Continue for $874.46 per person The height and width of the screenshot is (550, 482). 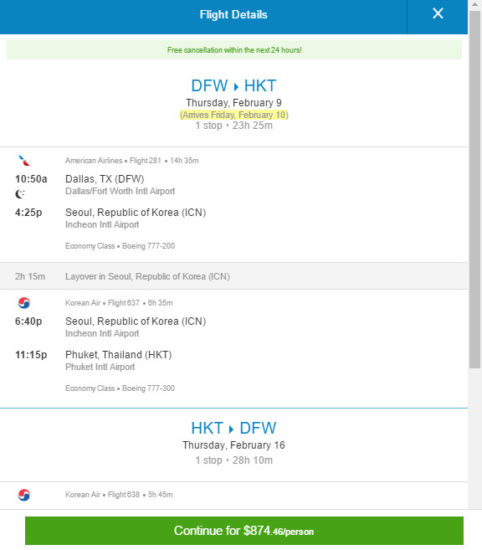click(x=244, y=531)
